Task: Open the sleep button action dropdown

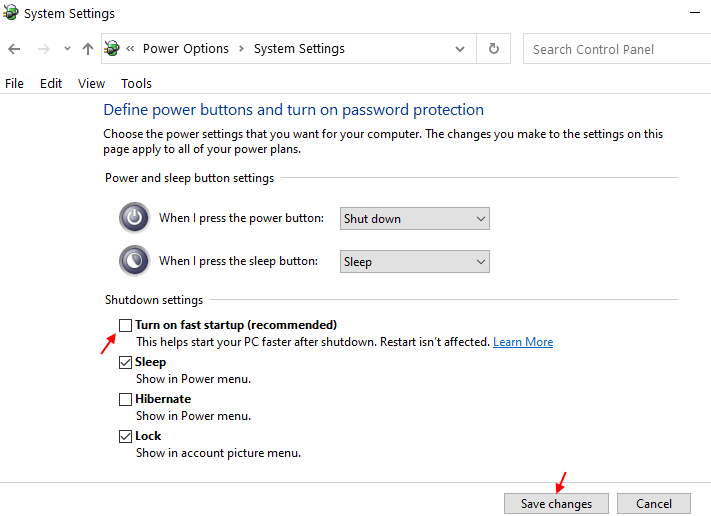Action: (415, 262)
